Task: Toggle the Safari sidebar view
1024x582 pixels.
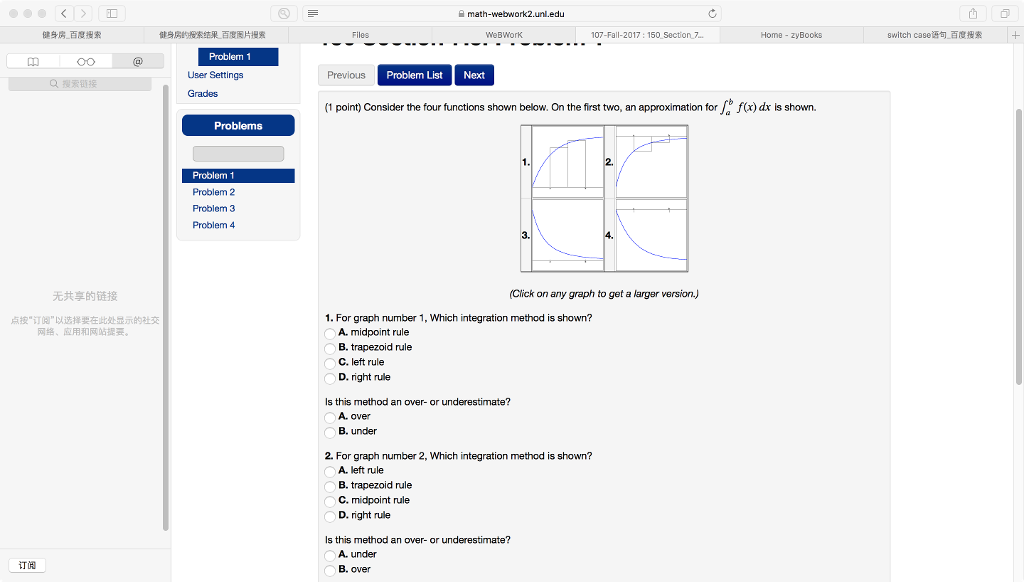Action: 112,14
